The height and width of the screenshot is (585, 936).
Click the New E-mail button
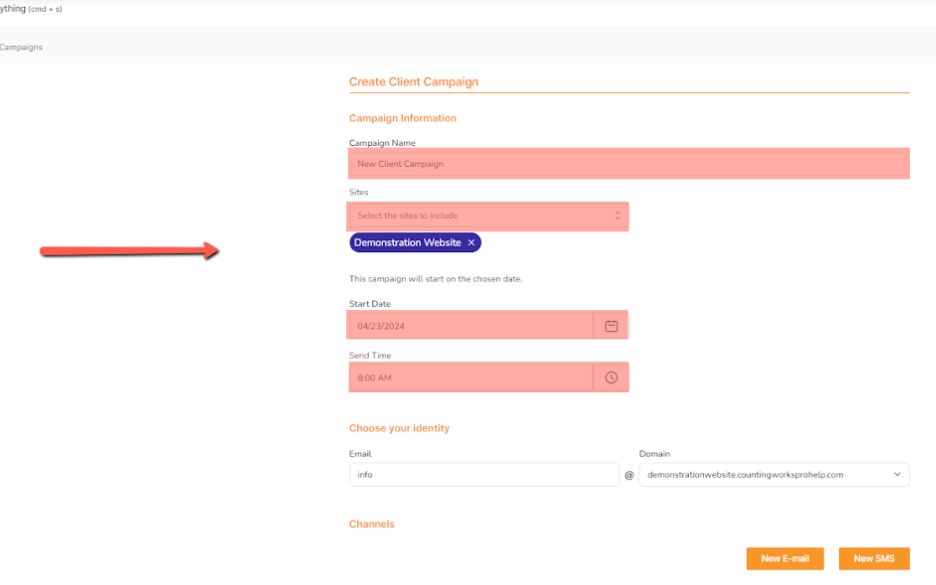[785, 558]
